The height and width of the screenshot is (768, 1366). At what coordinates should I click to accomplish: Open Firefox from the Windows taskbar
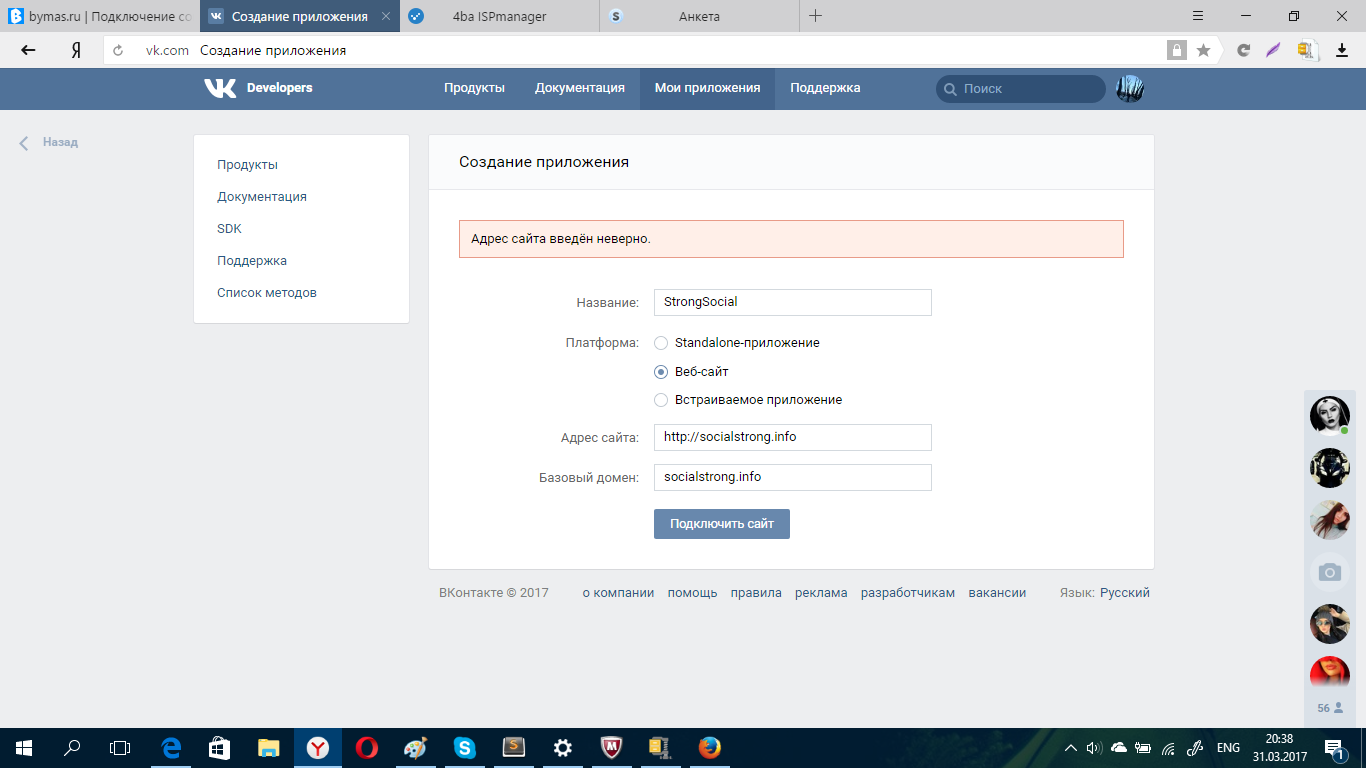tap(709, 748)
